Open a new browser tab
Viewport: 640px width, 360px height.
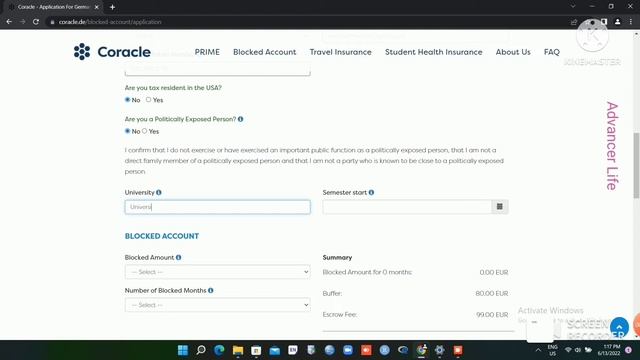[112, 7]
